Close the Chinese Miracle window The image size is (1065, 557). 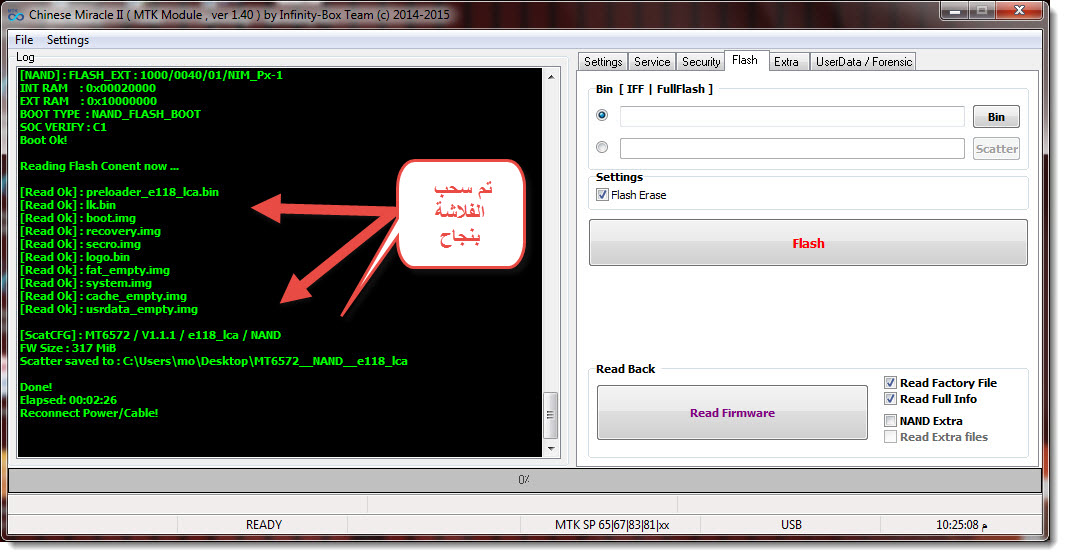(x=1019, y=10)
